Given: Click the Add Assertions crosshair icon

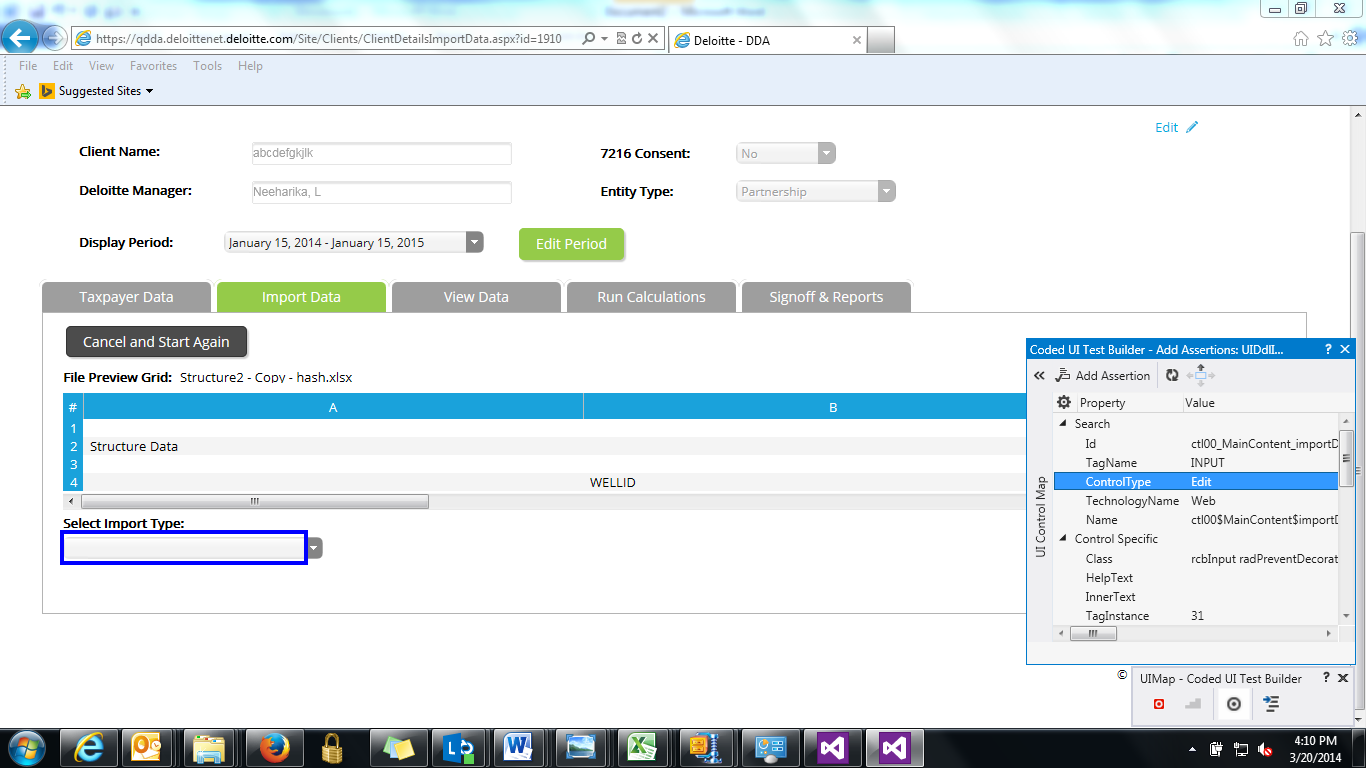Looking at the screenshot, I should tap(1234, 704).
